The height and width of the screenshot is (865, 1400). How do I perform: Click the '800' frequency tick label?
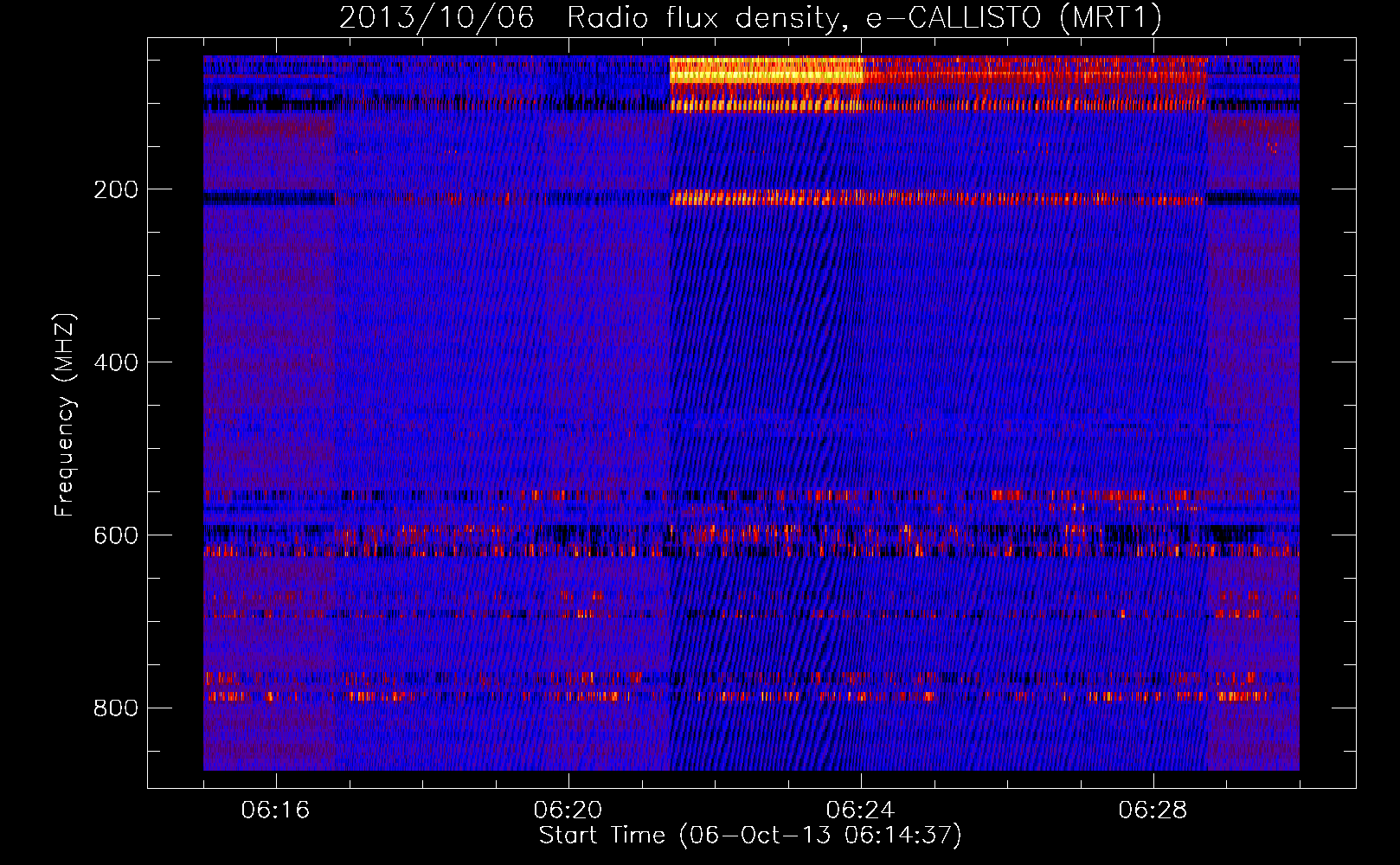coord(116,708)
